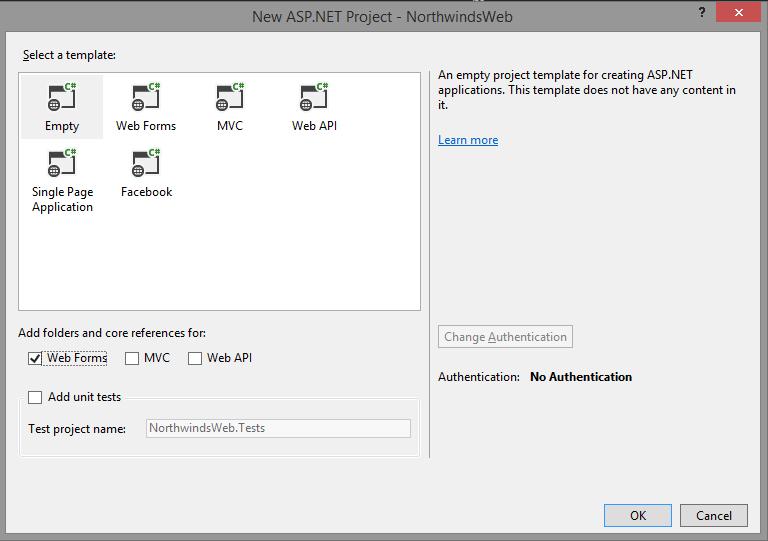Select the Web API template icon
The width and height of the screenshot is (768, 541).
(x=314, y=107)
